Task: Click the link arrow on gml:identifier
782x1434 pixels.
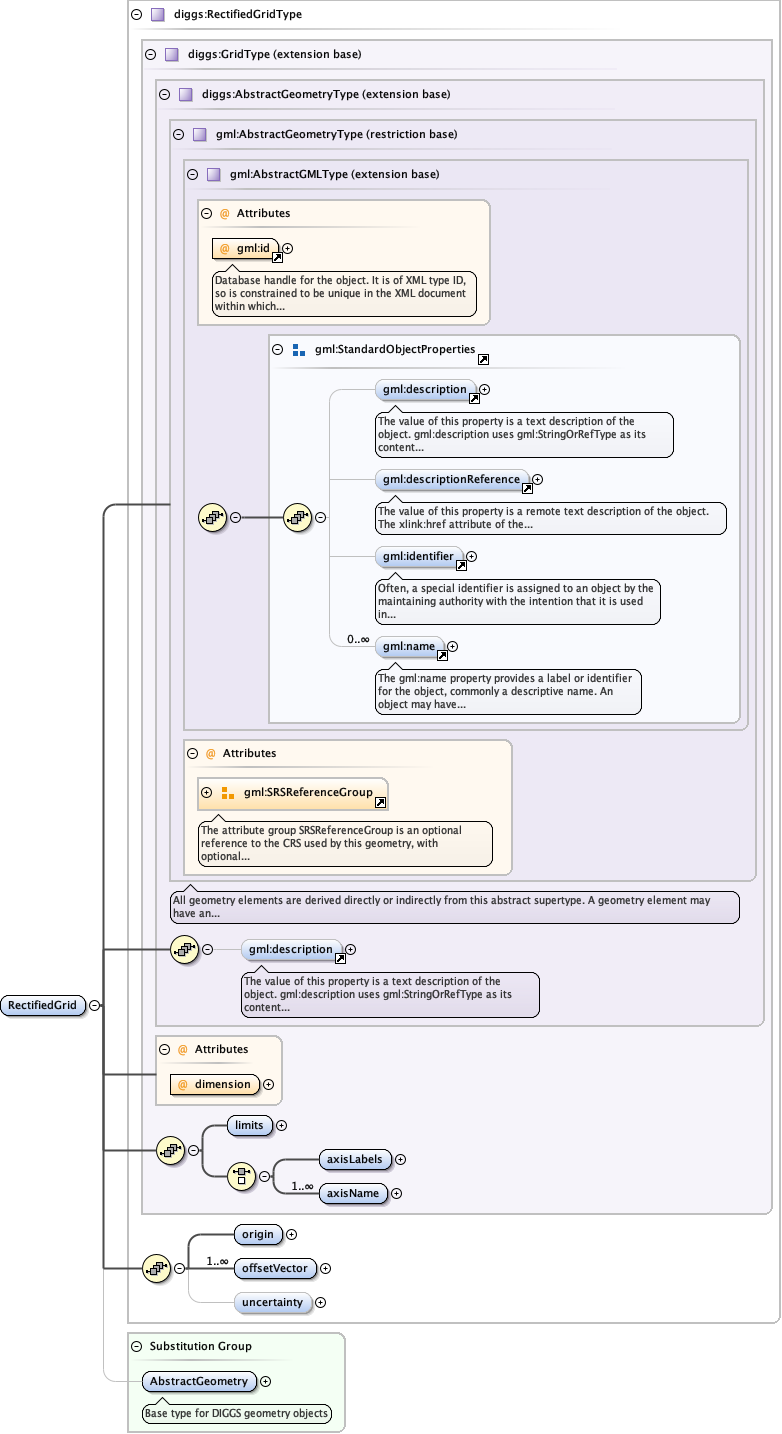Action: (461, 565)
